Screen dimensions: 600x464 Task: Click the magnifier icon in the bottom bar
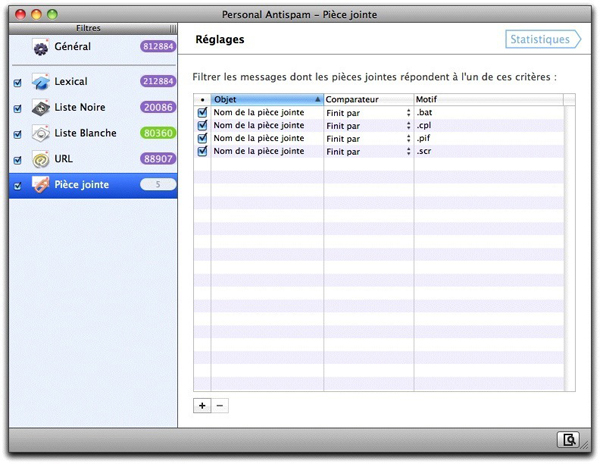coord(569,440)
